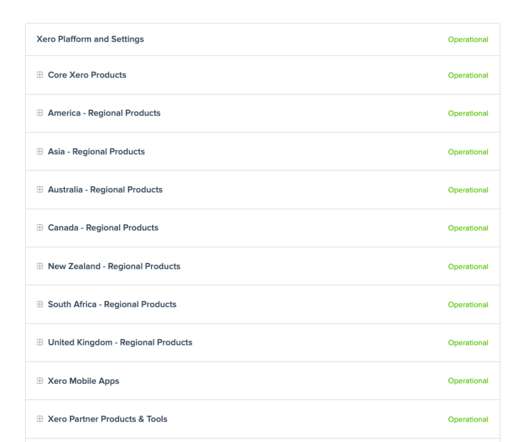Click the plus icon beside New Zealand - Regional Products
The height and width of the screenshot is (442, 530).
pyautogui.click(x=40, y=266)
